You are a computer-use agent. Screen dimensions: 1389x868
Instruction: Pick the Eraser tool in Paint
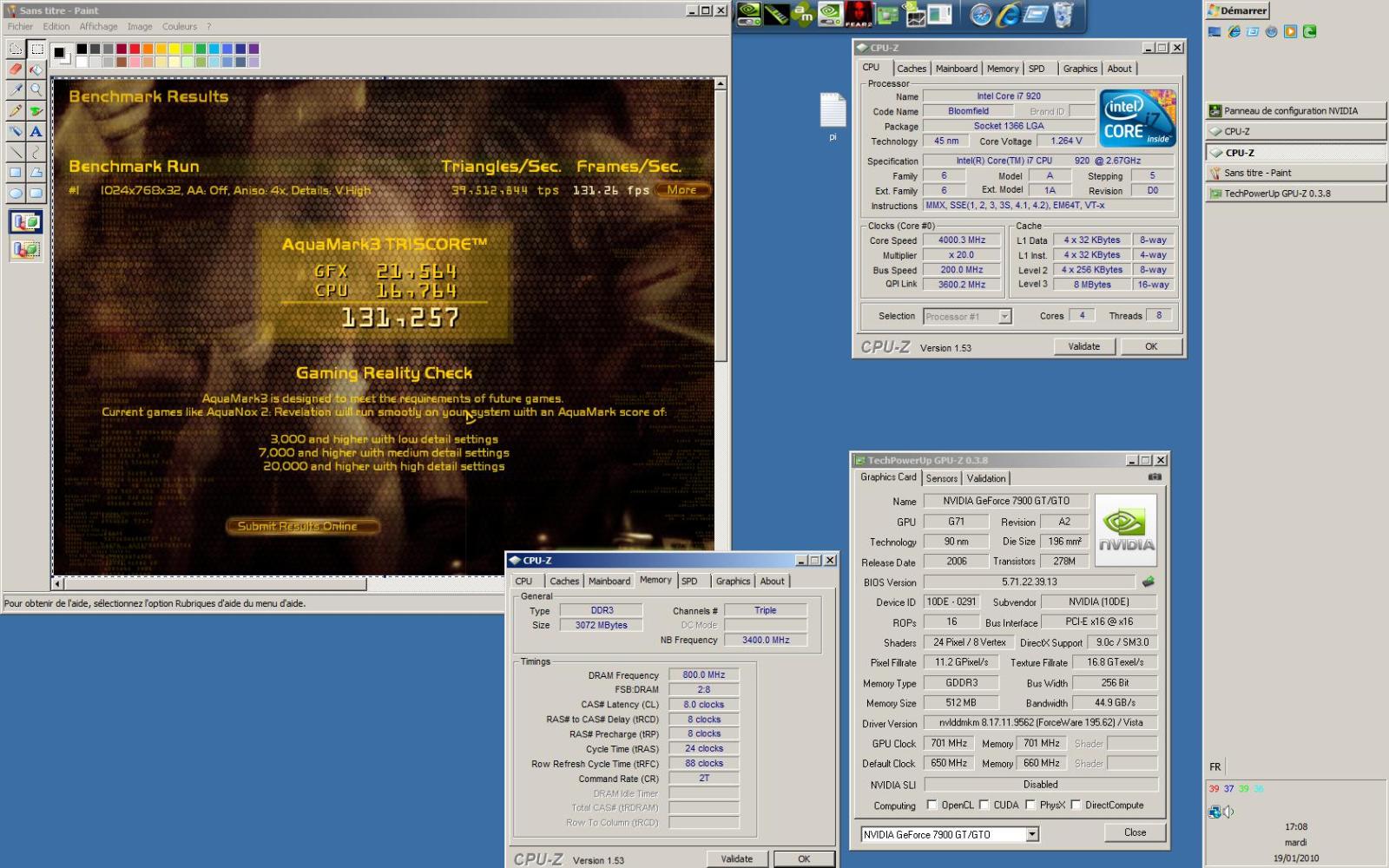coord(16,69)
